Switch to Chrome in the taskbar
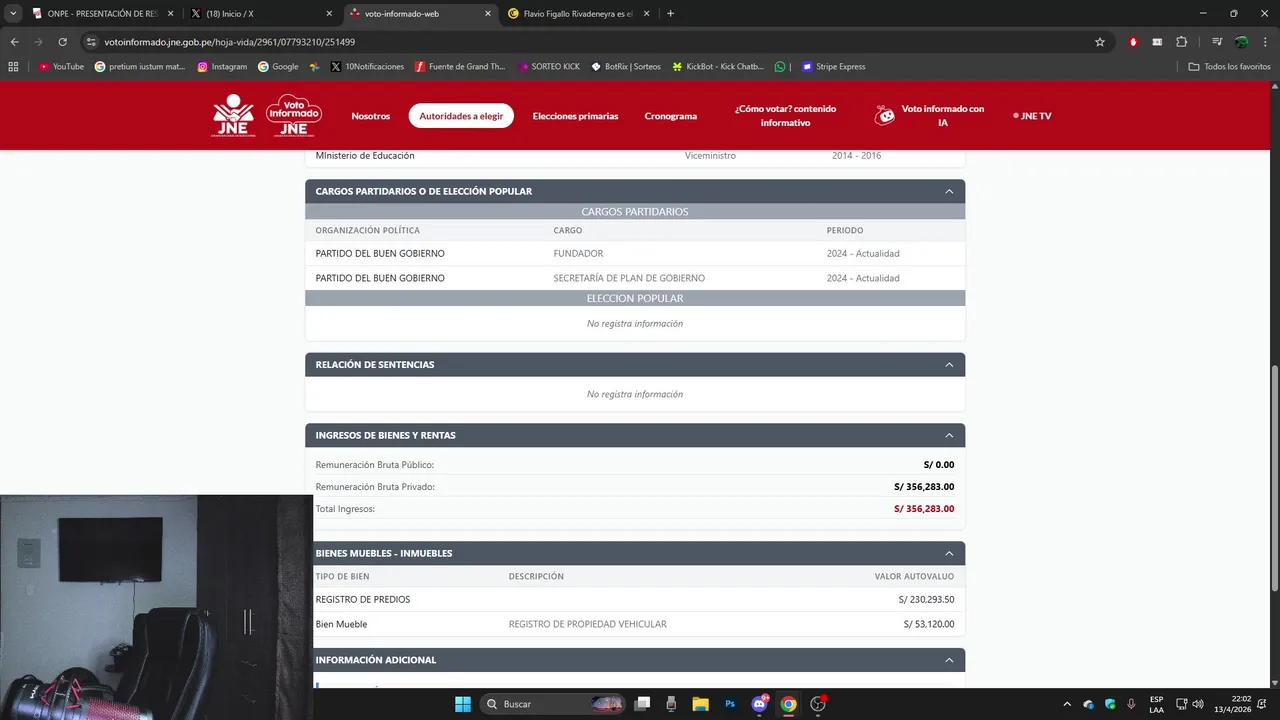This screenshot has height=720, width=1280. (x=788, y=704)
